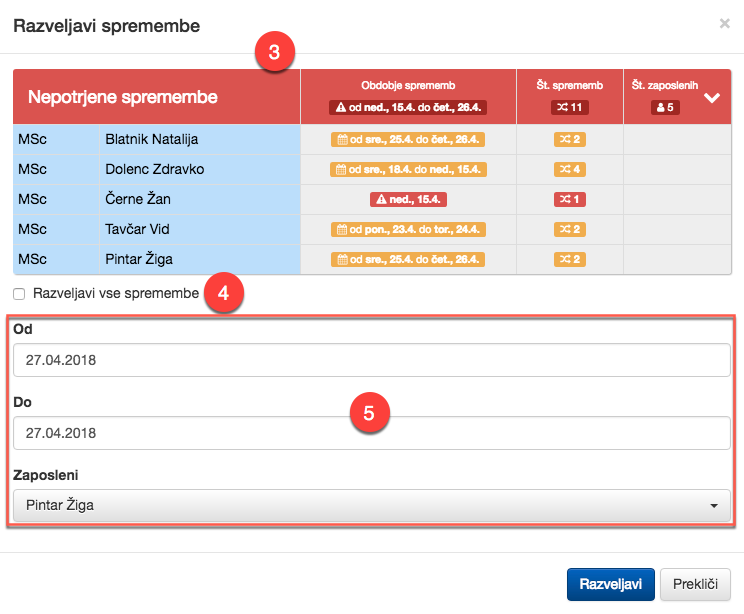Click red warning badge for Černe Žan

408,199
